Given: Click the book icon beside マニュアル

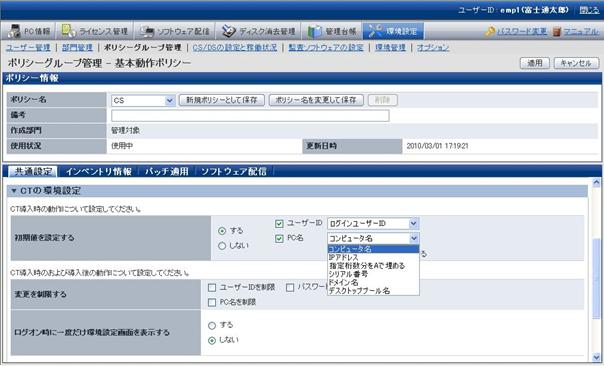Looking at the screenshot, I should [x=557, y=32].
